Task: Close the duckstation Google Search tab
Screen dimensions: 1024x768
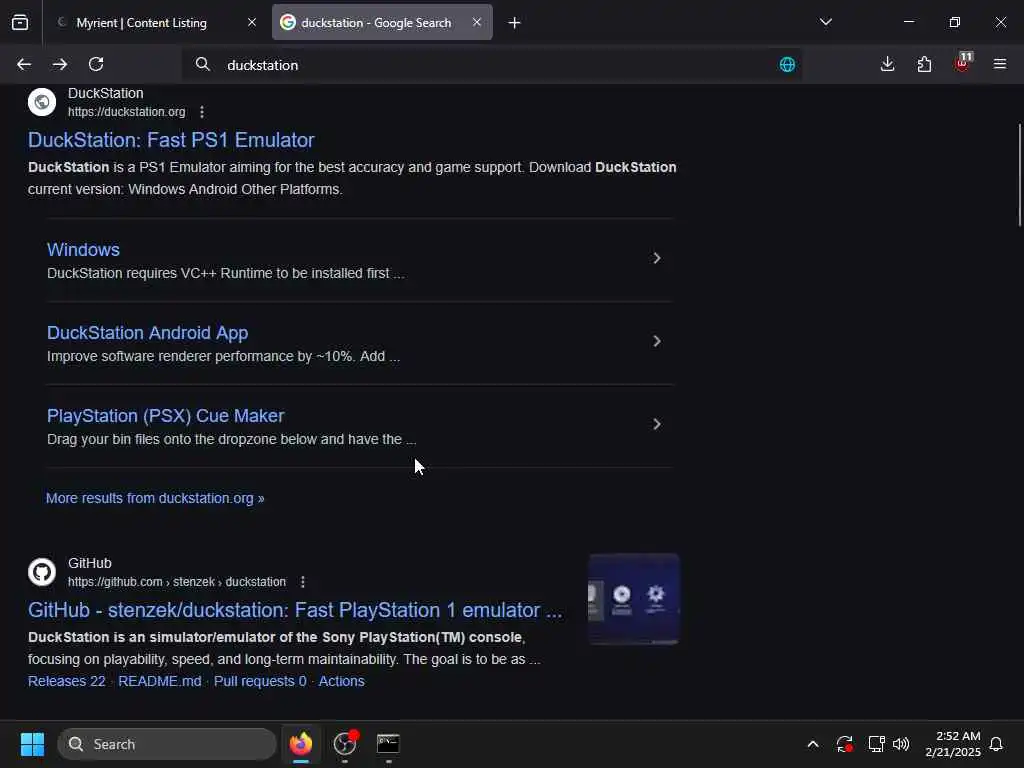Action: tap(477, 22)
